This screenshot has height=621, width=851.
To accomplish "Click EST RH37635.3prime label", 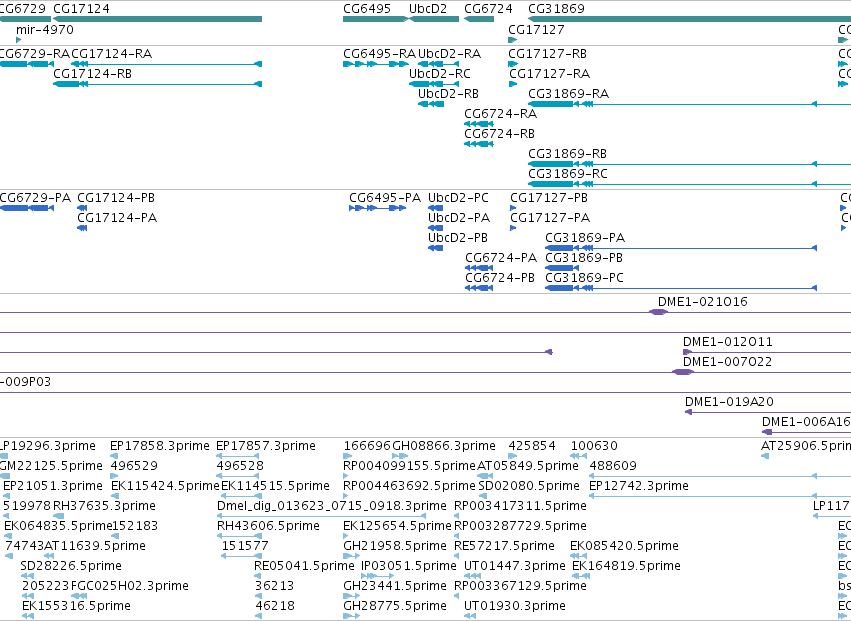I will pos(104,506).
